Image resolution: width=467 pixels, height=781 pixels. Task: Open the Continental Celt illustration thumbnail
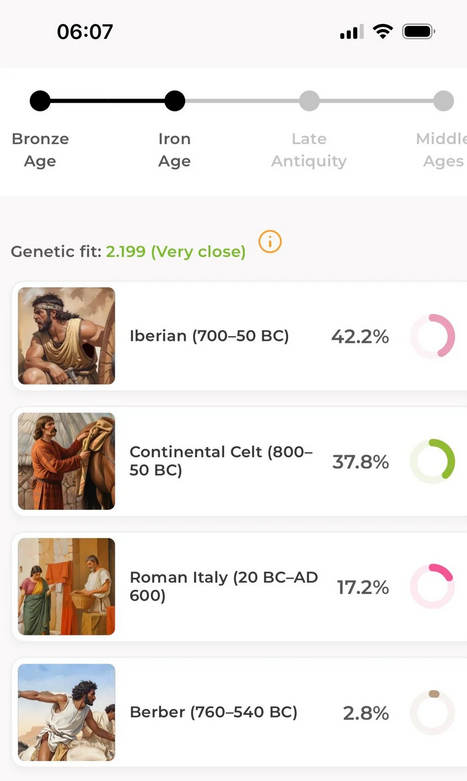66,461
